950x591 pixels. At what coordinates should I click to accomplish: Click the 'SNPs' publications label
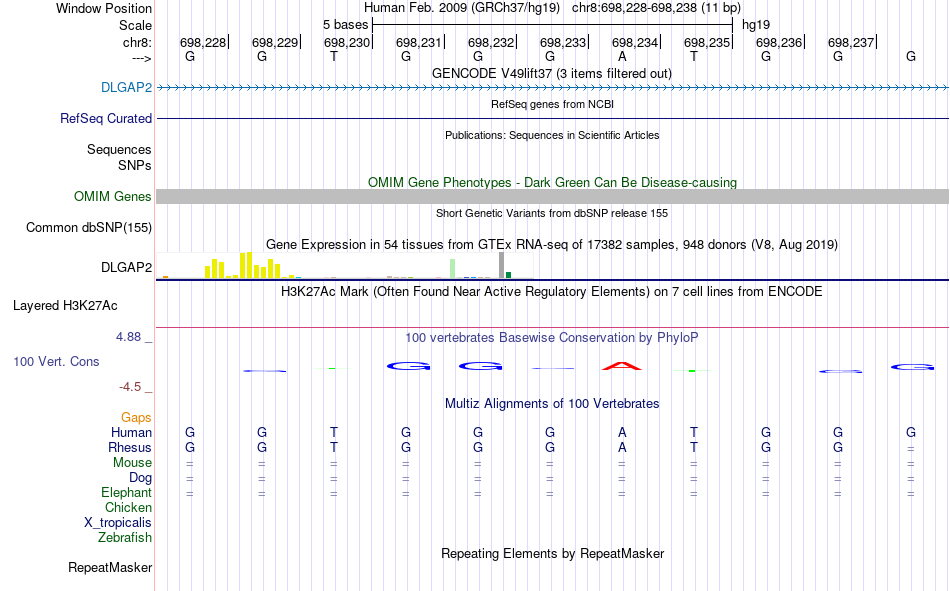[x=135, y=165]
